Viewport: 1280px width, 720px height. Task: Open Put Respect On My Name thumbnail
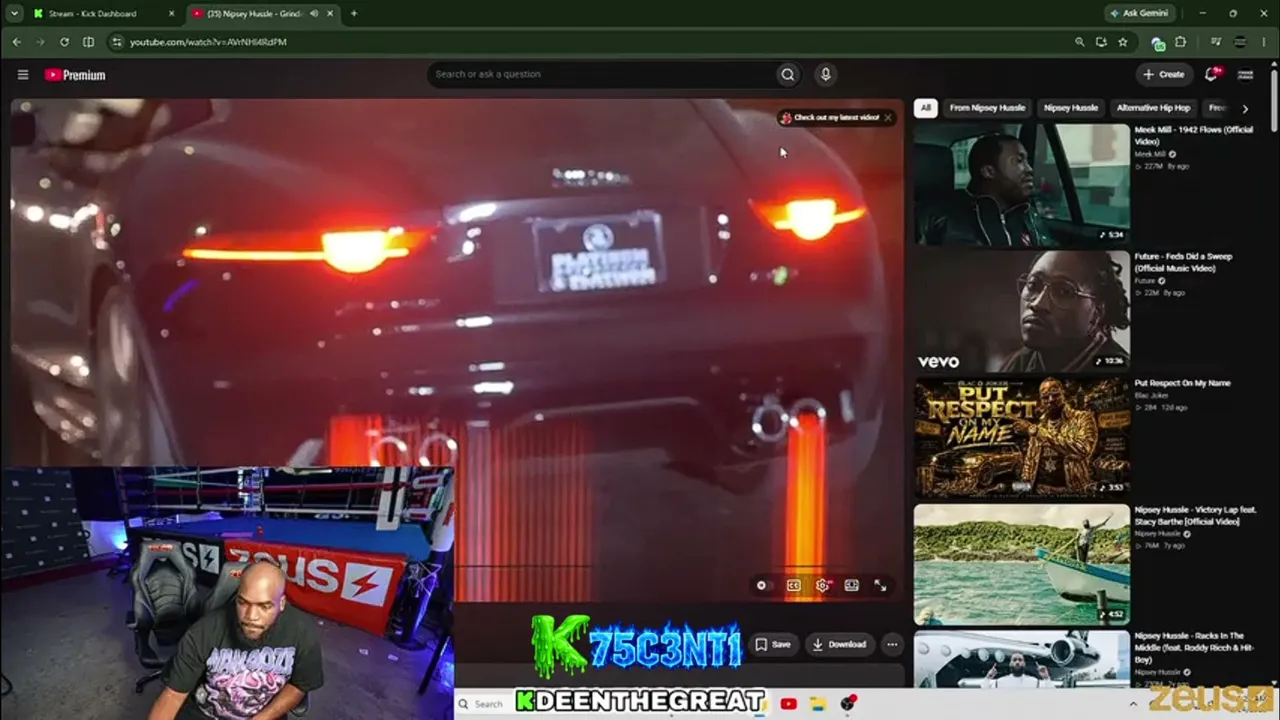click(1022, 438)
